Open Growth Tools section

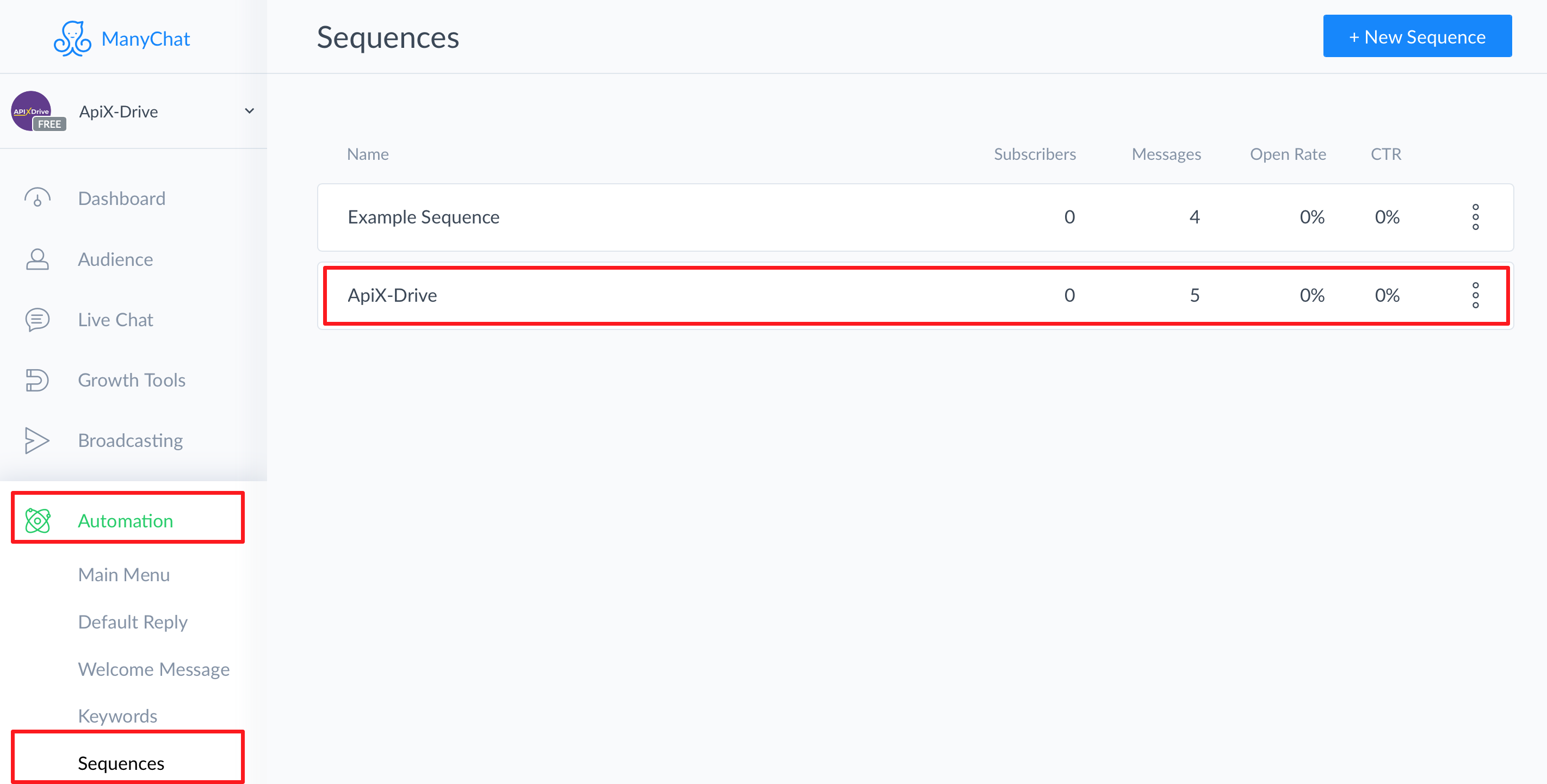point(132,380)
